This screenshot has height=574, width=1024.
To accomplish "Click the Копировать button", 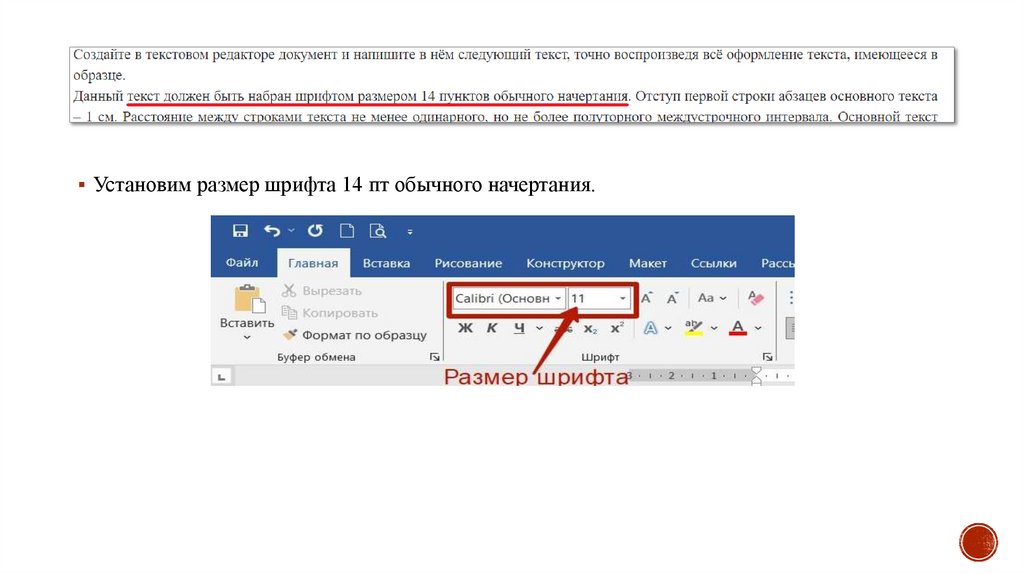I will coord(329,313).
